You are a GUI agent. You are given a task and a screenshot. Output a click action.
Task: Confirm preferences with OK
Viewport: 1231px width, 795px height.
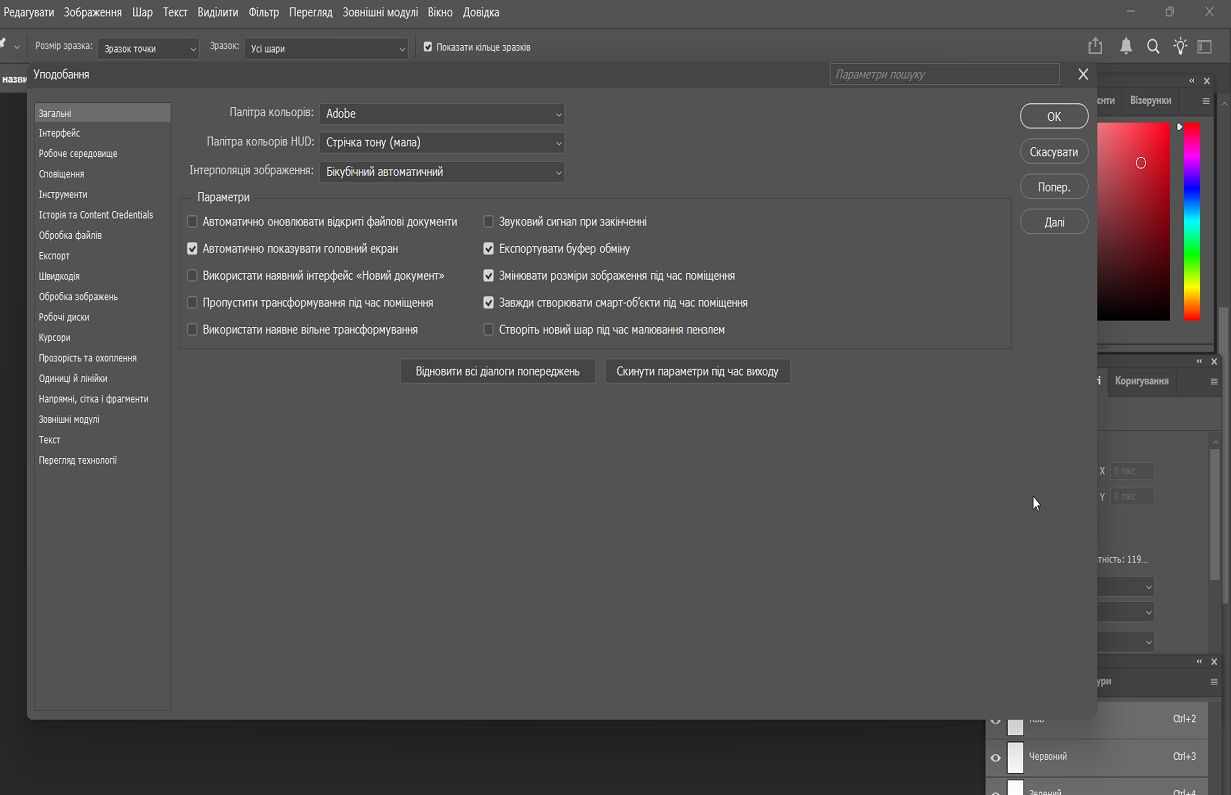(x=1054, y=116)
